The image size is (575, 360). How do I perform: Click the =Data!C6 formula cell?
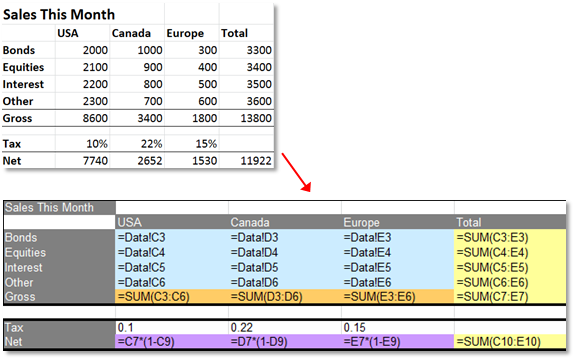[x=172, y=283]
